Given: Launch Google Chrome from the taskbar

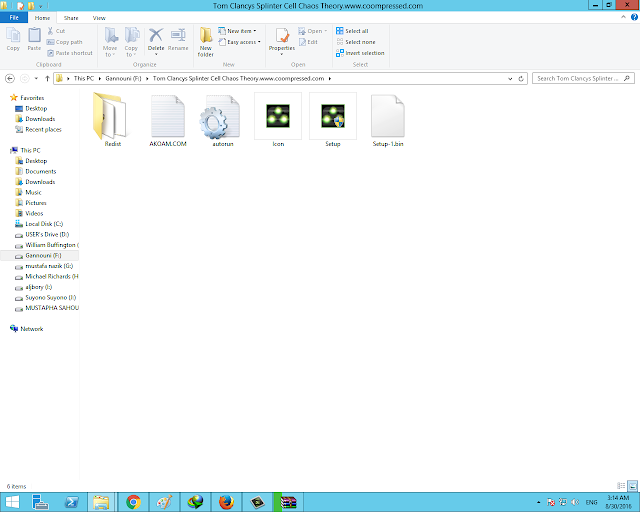Looking at the screenshot, I should 133,502.
